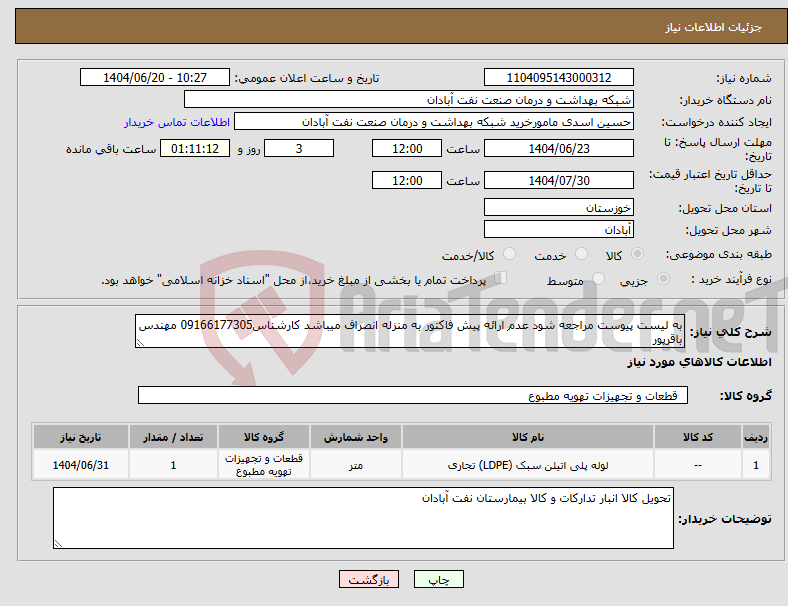788x606 pixels.
Task: Click the remaining days field showing 3
Action: pyautogui.click(x=299, y=148)
